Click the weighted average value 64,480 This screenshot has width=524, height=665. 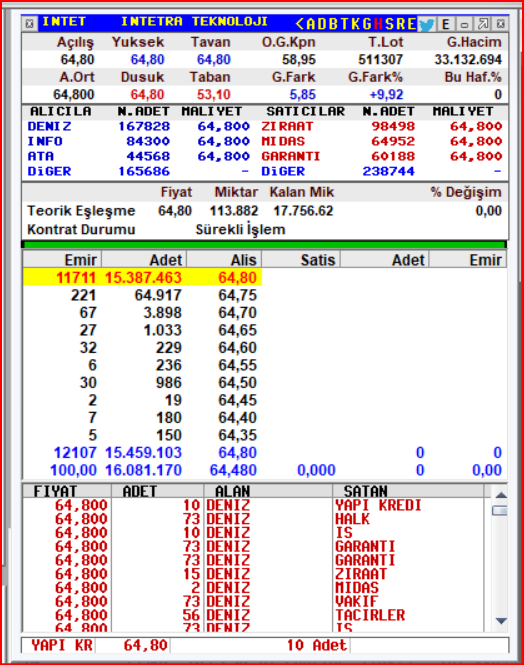(x=234, y=470)
